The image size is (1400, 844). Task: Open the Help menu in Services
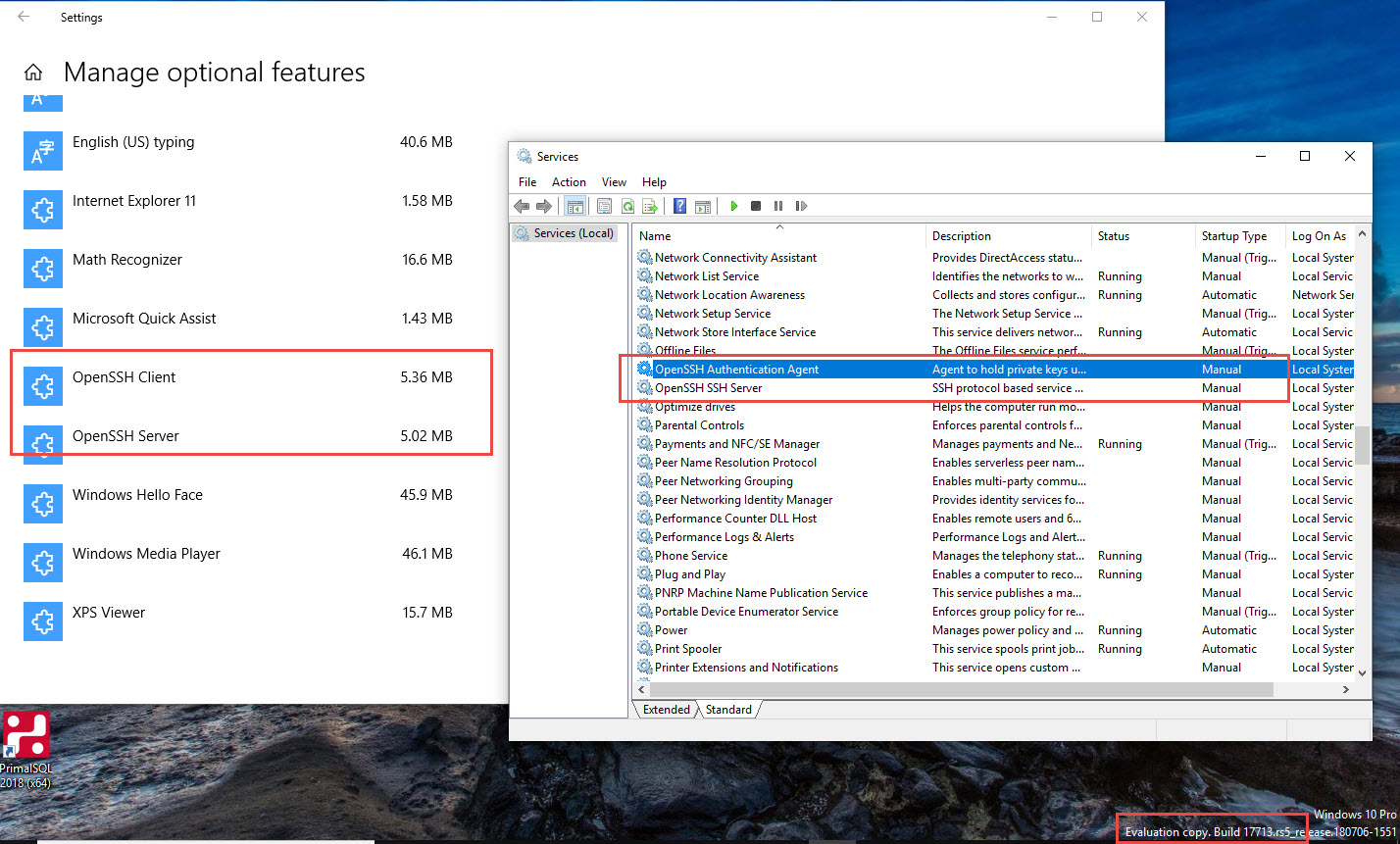pos(654,182)
